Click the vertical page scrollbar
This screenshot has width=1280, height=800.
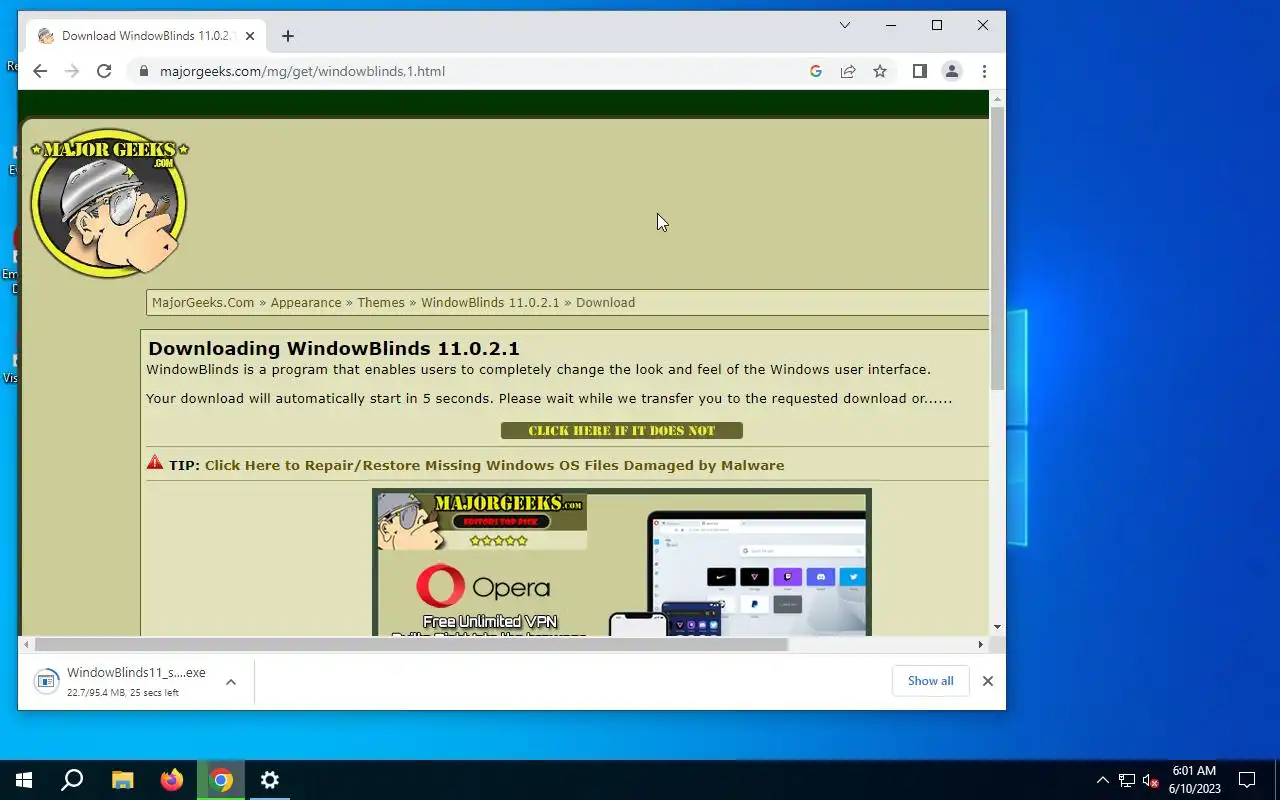[x=997, y=247]
